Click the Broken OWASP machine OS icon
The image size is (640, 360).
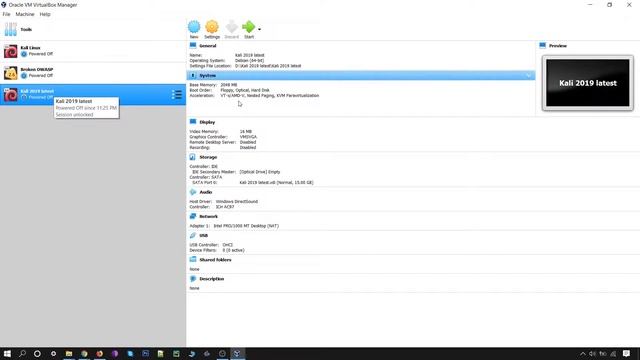click(11, 73)
